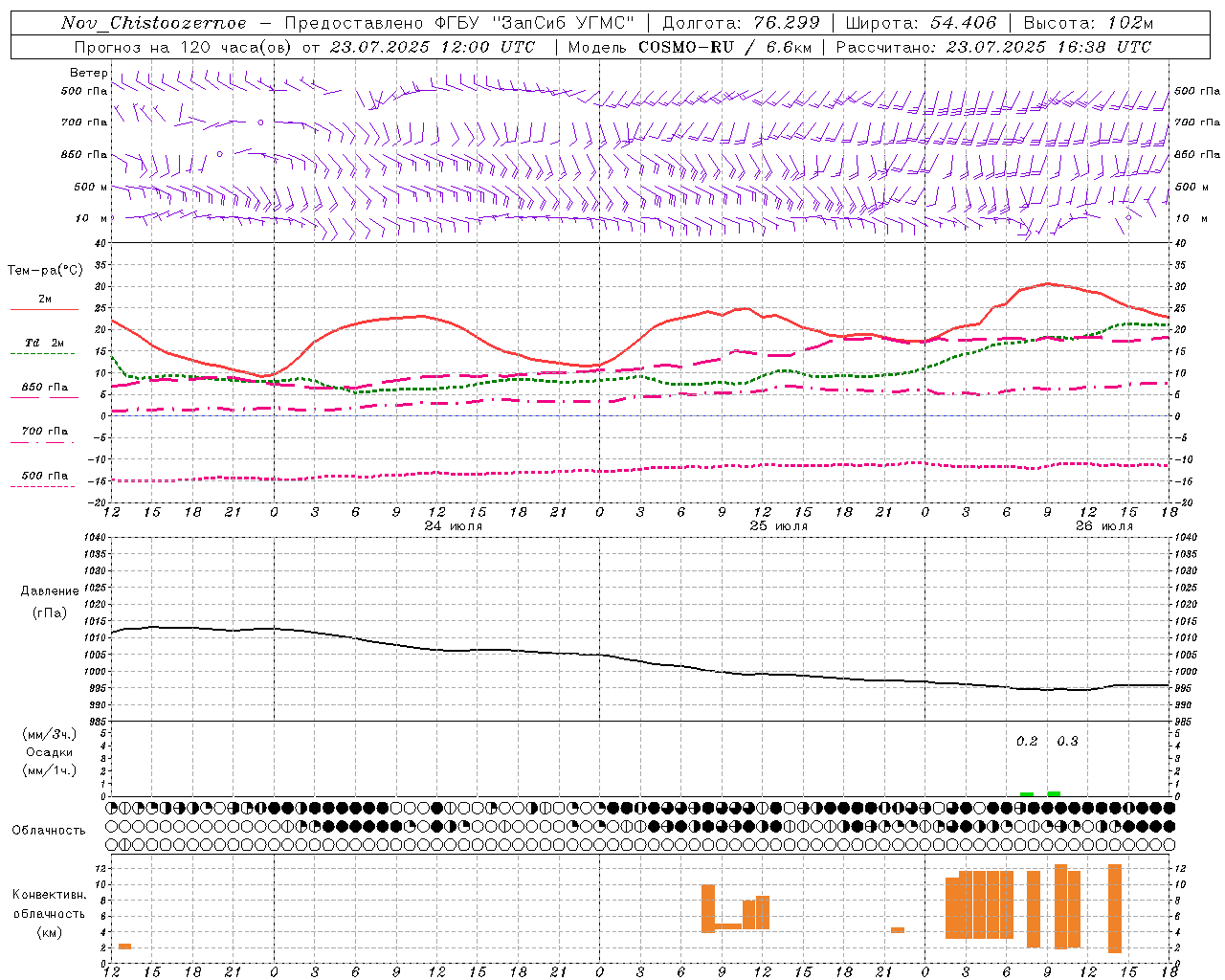
Task: Click the 'Осадки' precipitation label
Action: 50,752
